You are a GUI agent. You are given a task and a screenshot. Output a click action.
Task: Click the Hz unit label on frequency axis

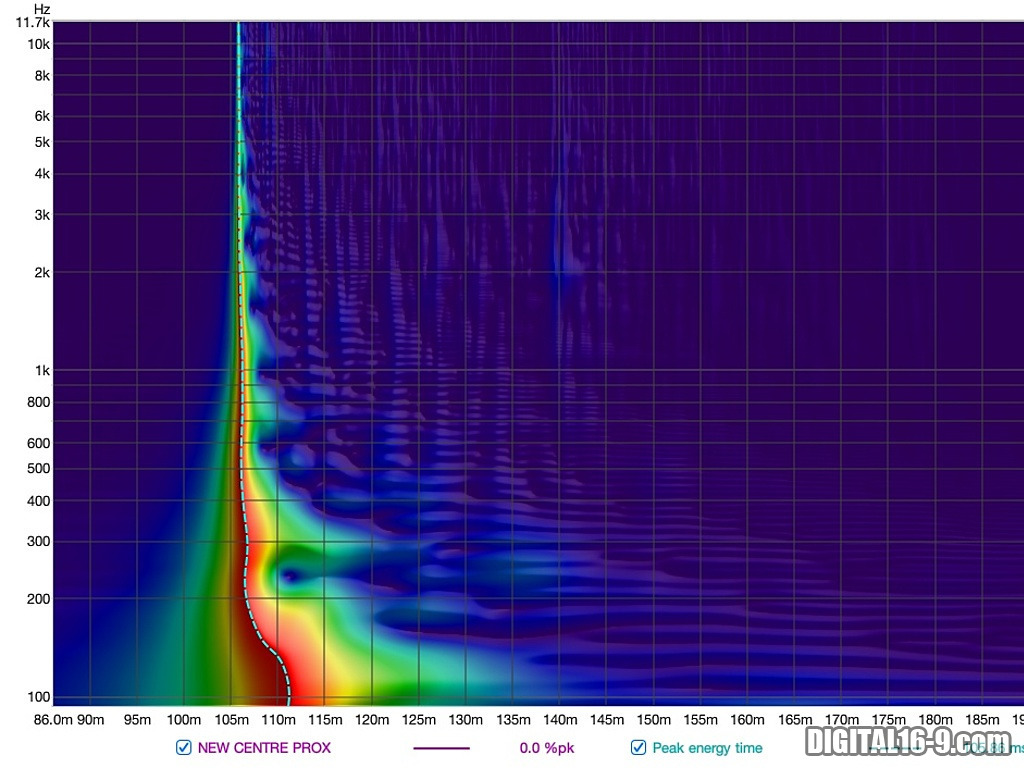(41, 8)
